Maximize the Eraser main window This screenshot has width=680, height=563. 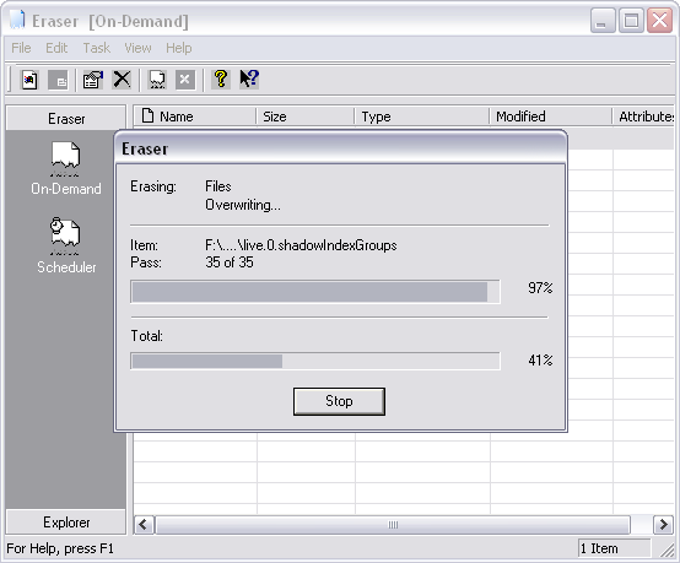pyautogui.click(x=631, y=20)
